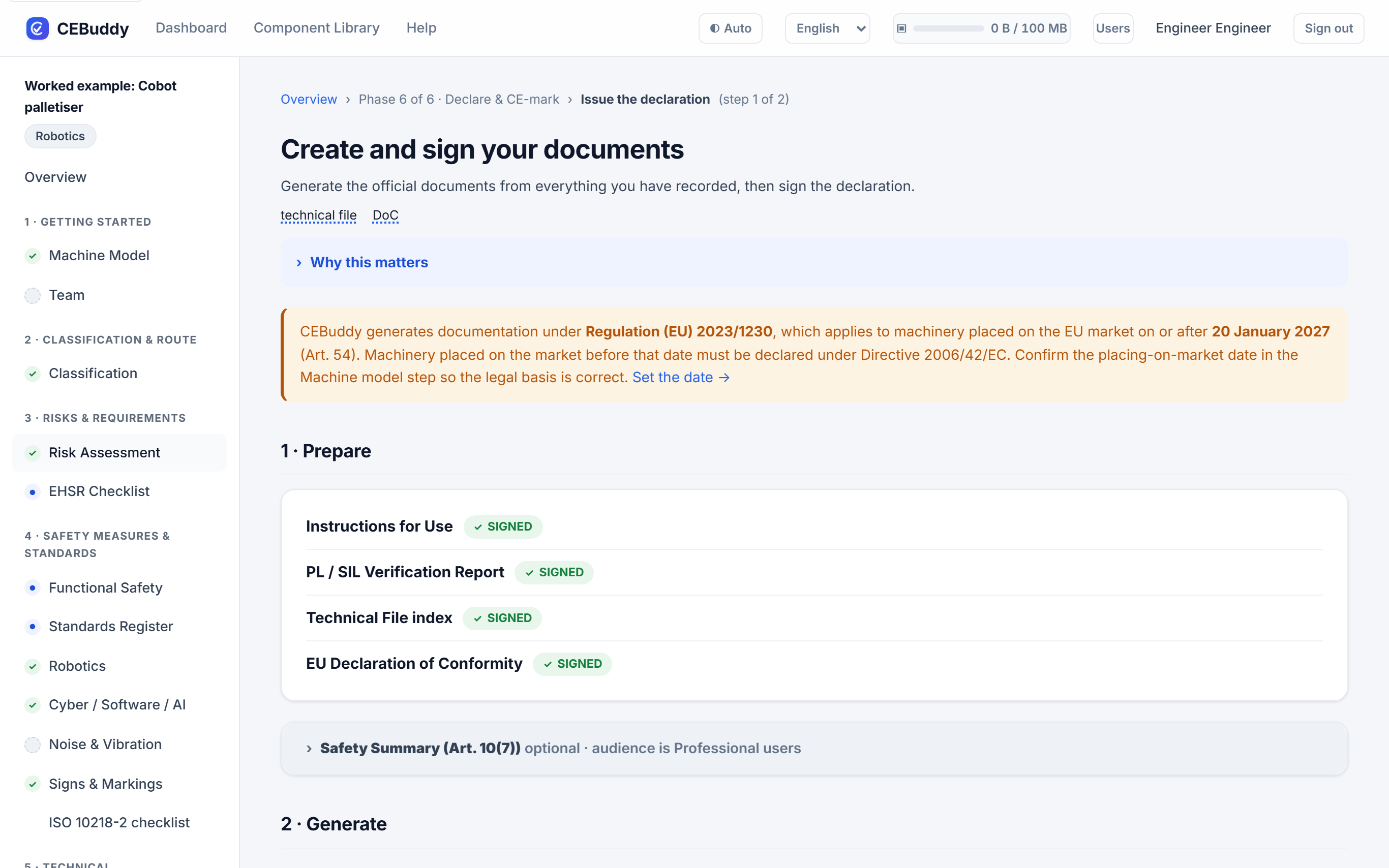Click the green check icon beside Signs & Markings
Viewport: 1389px width, 868px height.
33,784
